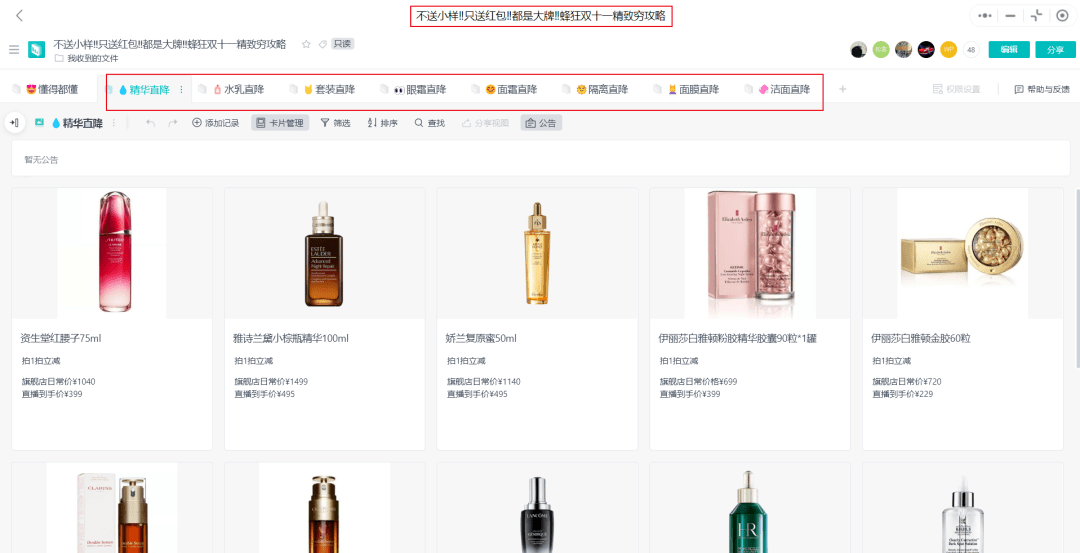Click the red Shiseido bottle image
Viewport: 1080px width, 553px height.
(x=112, y=253)
